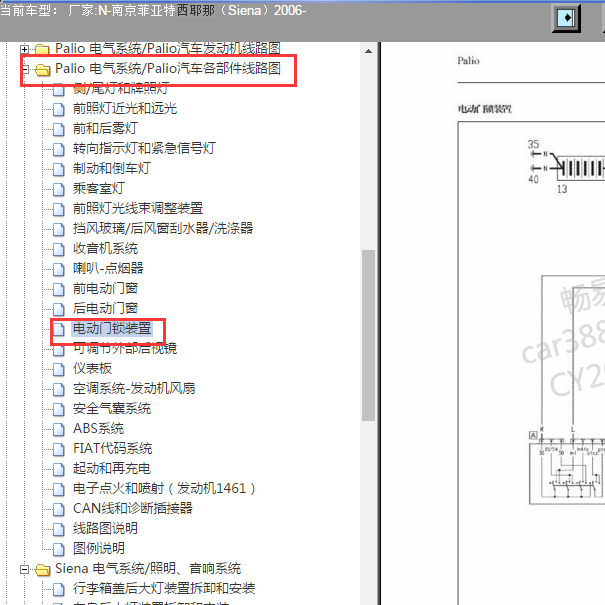Click the page icon beside 喇叭-点烟器
The height and width of the screenshot is (605, 605).
click(59, 269)
